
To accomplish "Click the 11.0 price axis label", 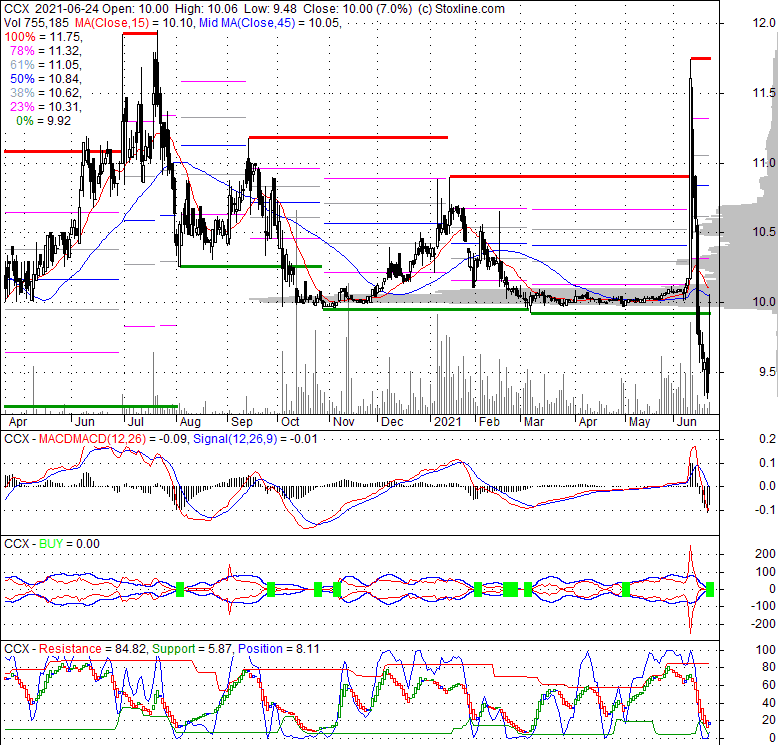I will [x=764, y=163].
